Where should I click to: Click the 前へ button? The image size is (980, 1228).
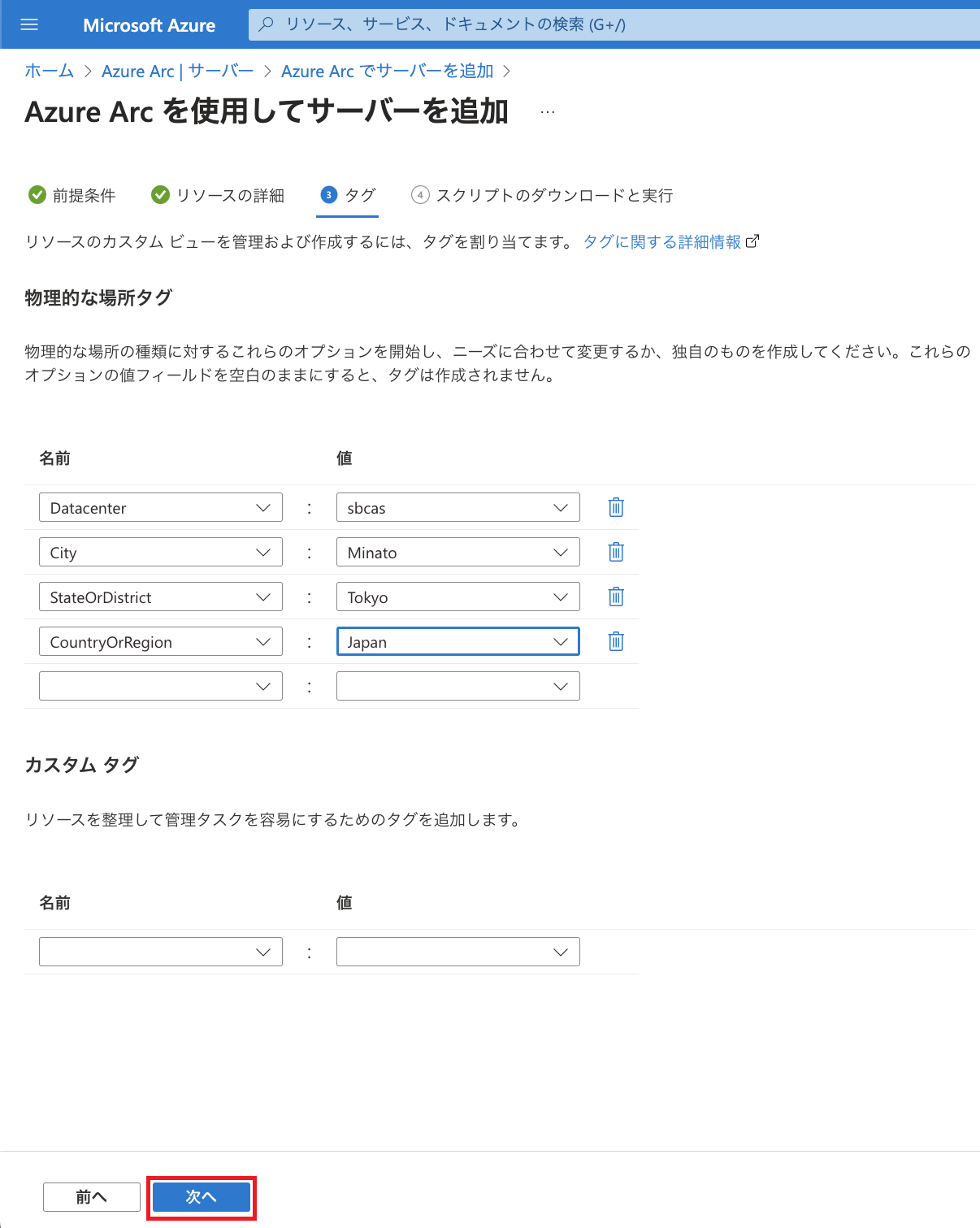pyautogui.click(x=92, y=1197)
